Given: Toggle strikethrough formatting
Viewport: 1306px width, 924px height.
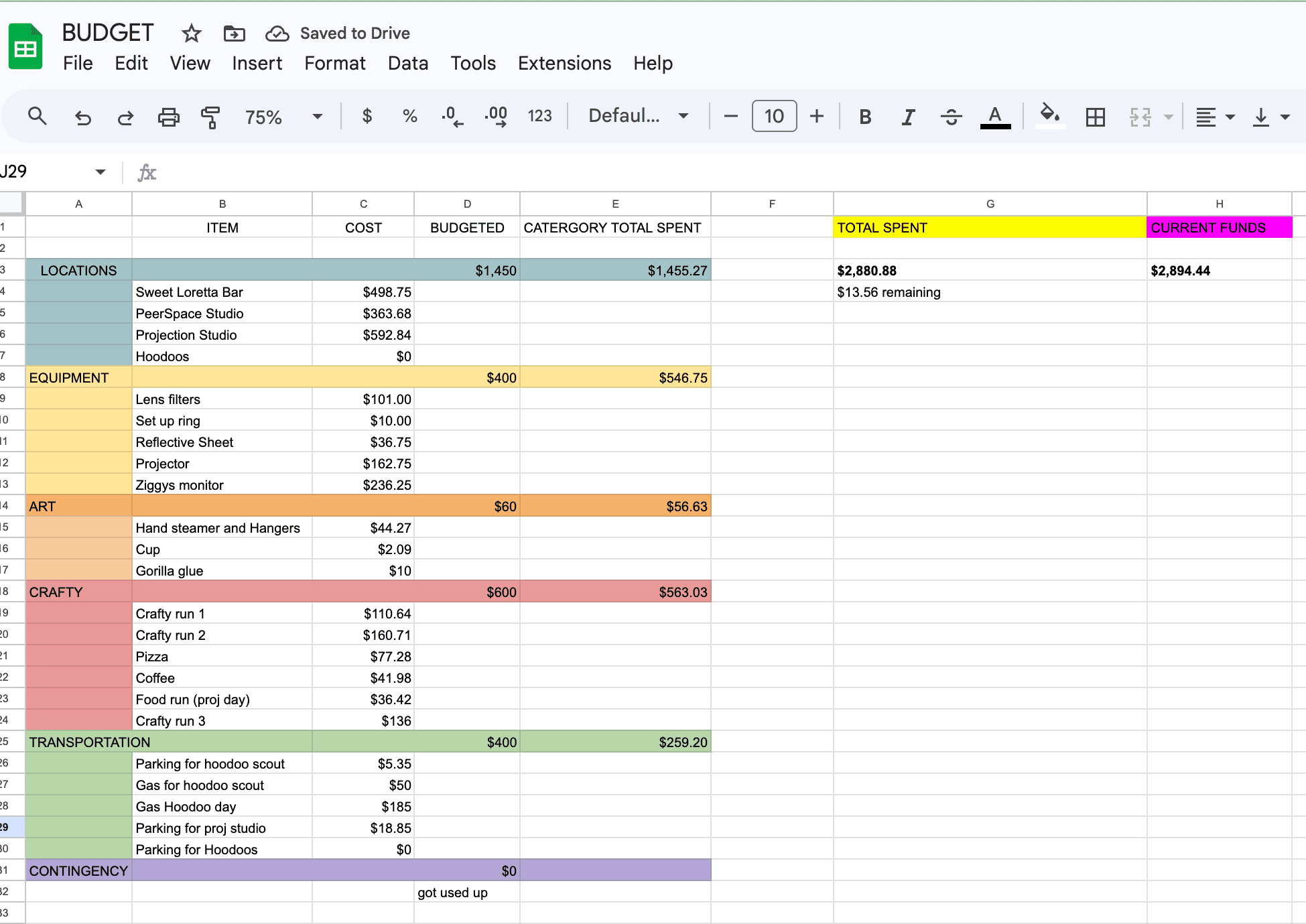Looking at the screenshot, I should [x=951, y=117].
